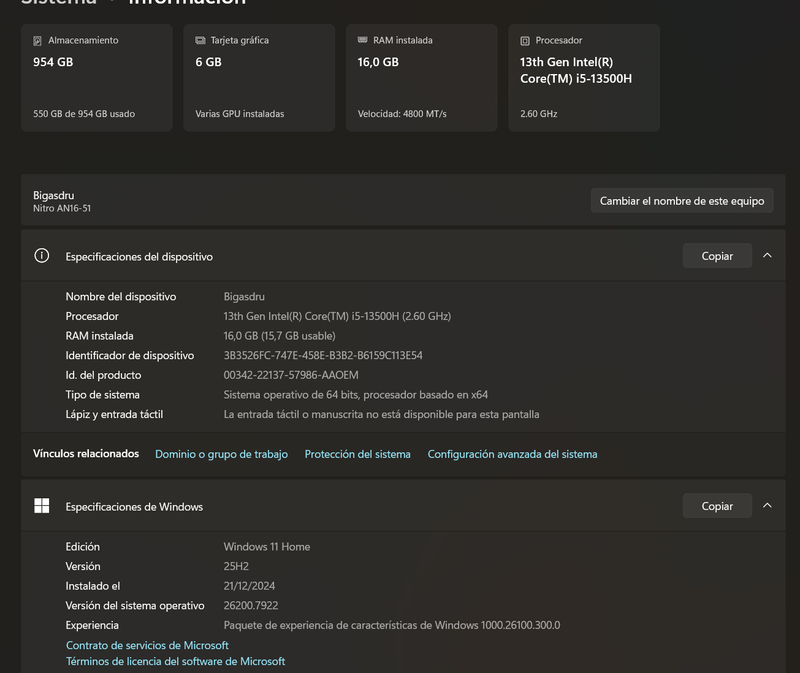Click the Identificador de dispositivo label
800x673 pixels.
click(130, 356)
